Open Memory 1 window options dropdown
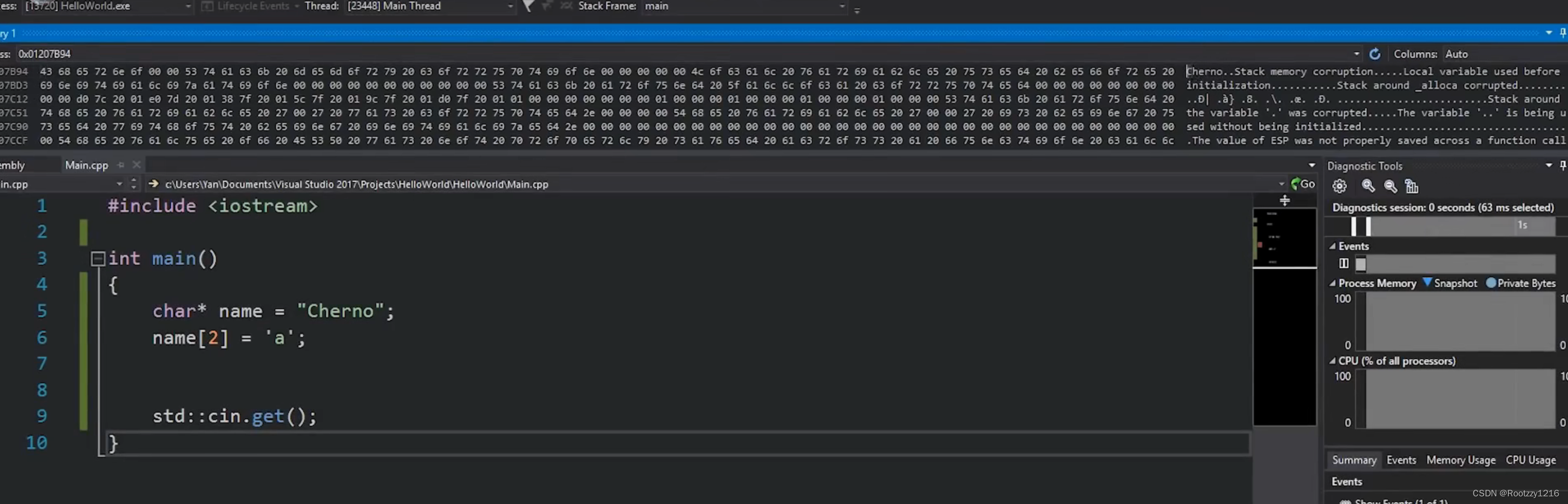 (1548, 33)
